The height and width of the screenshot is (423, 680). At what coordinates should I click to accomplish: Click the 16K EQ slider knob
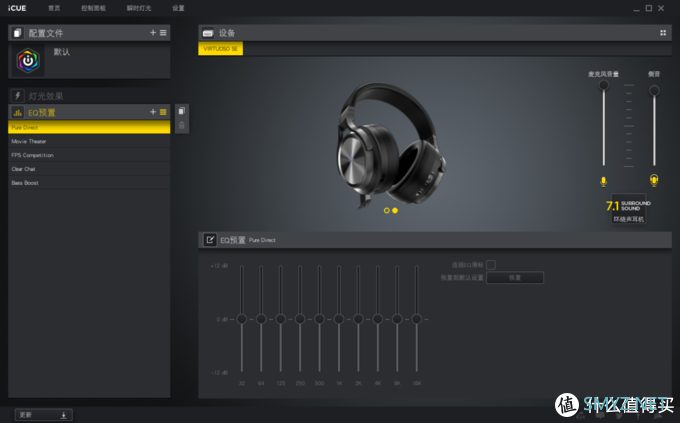[416, 319]
